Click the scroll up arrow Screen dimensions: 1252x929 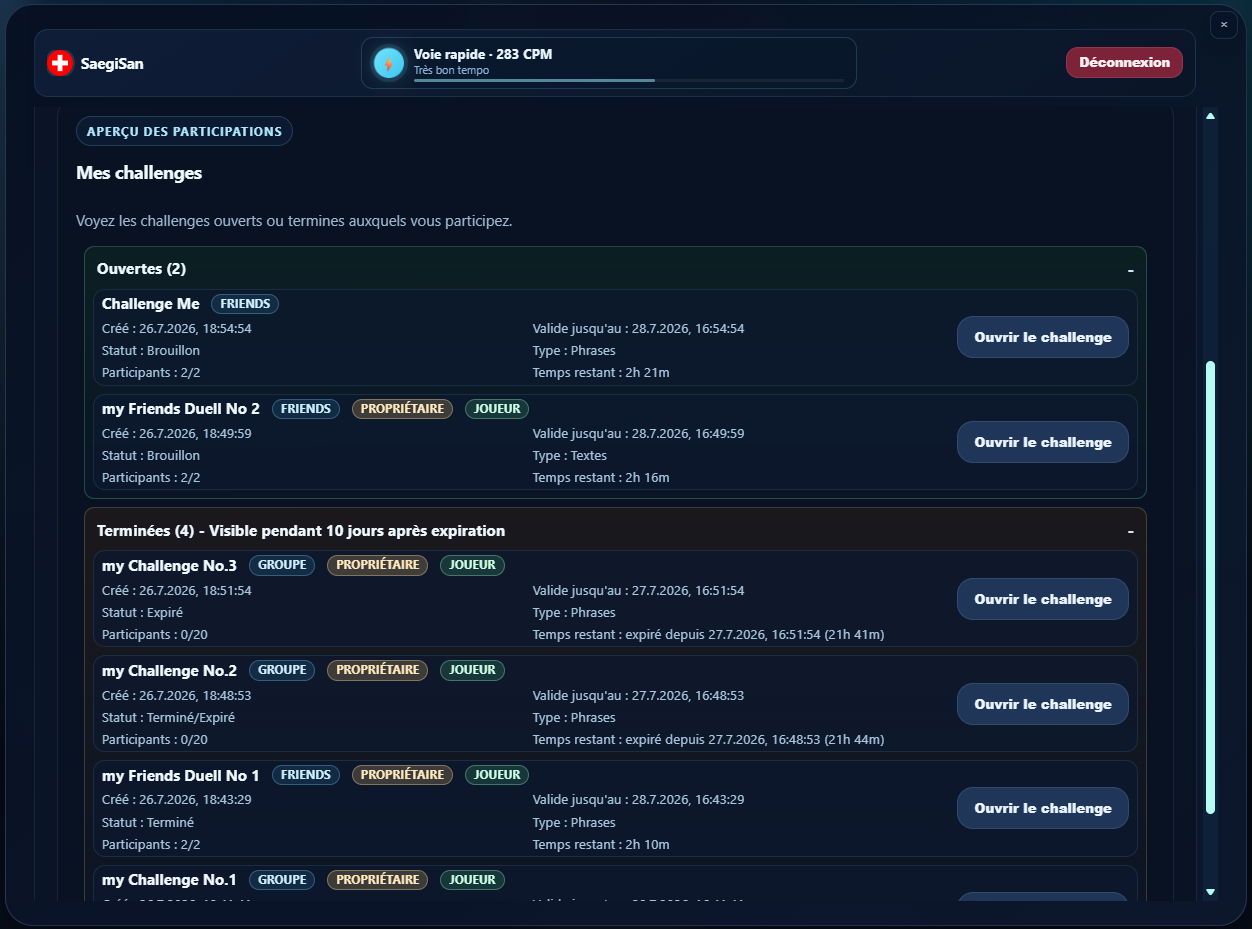[1210, 116]
